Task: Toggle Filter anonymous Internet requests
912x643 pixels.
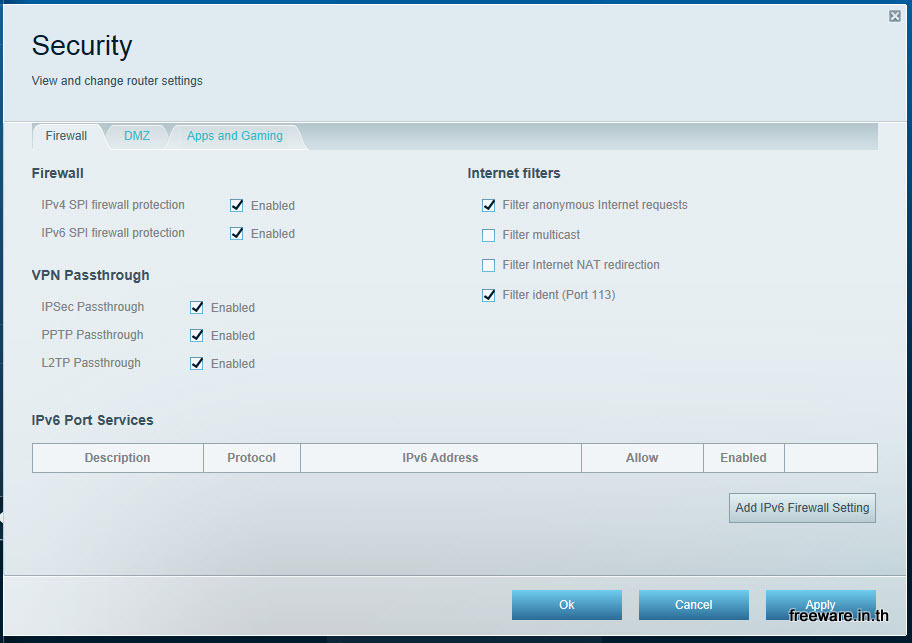Action: [489, 205]
